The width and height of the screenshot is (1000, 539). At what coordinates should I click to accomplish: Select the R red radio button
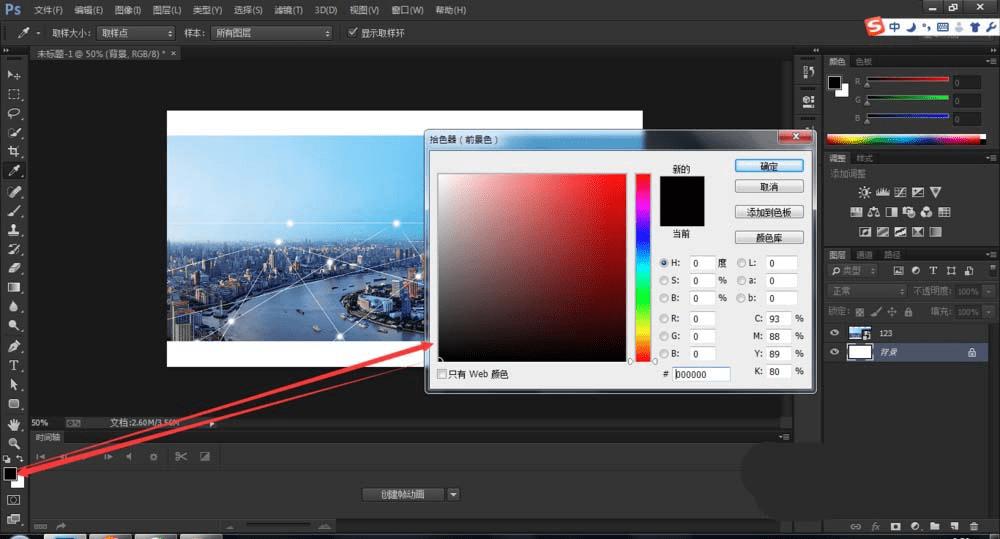point(664,318)
